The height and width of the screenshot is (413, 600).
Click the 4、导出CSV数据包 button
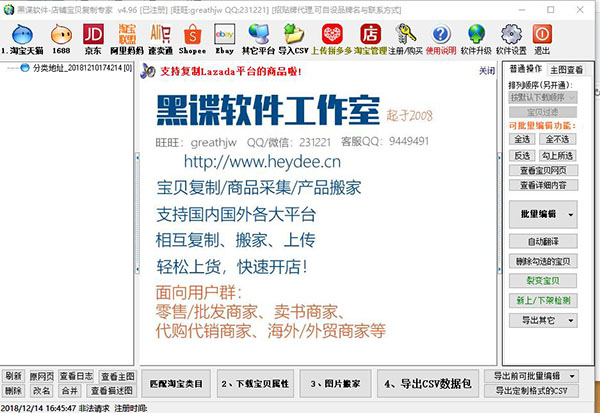pyautogui.click(x=428, y=384)
